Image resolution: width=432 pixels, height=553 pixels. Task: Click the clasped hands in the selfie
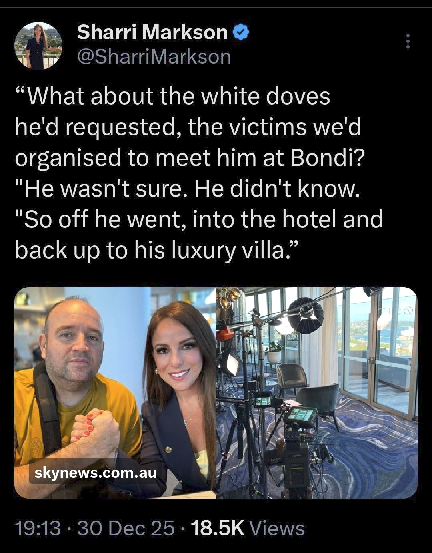(x=95, y=432)
